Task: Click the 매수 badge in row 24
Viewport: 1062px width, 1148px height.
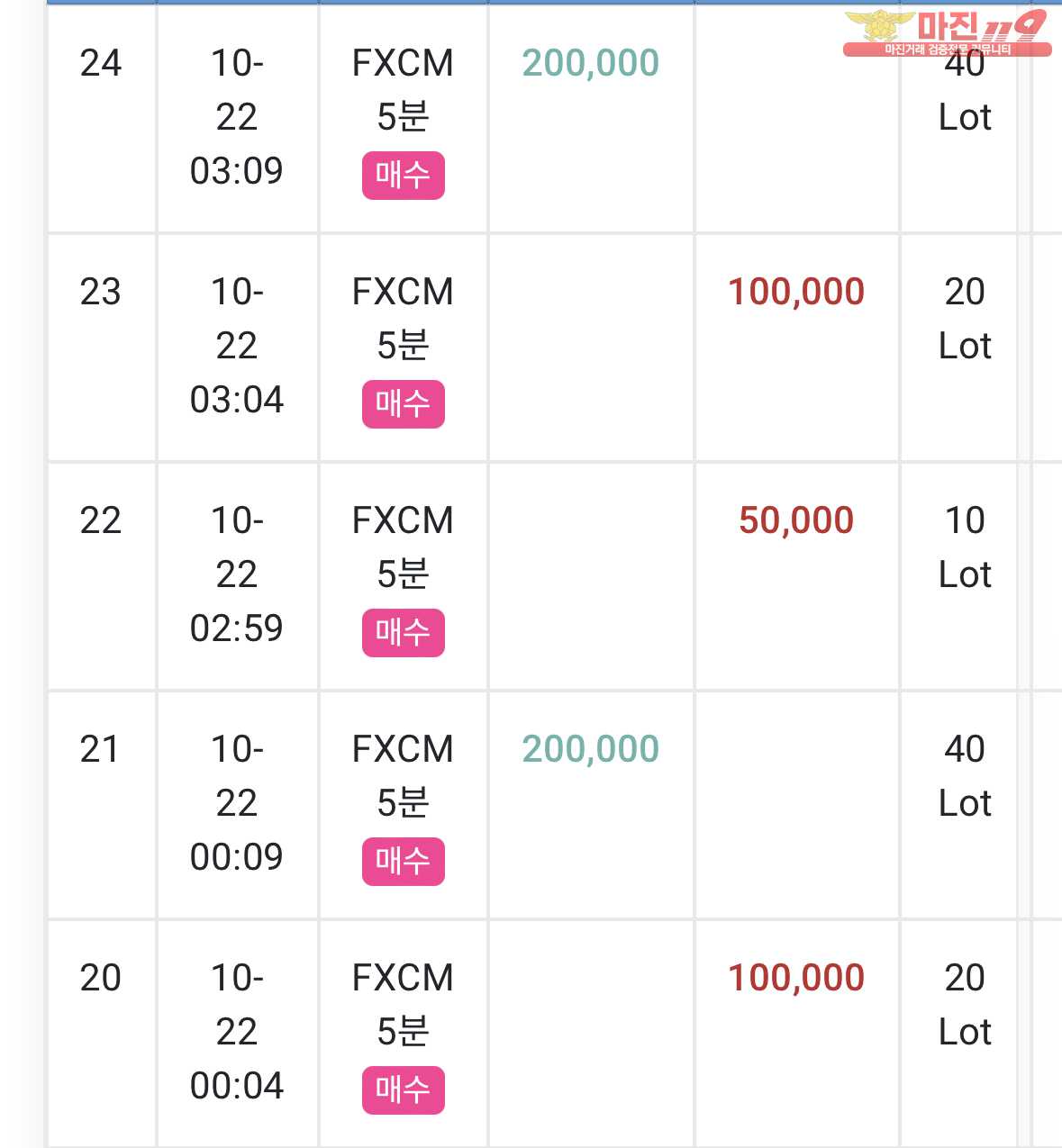Action: (404, 175)
